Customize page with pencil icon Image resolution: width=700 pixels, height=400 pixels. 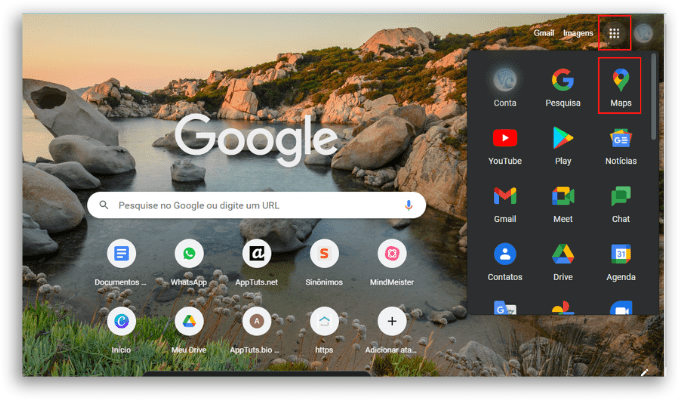pos(644,372)
